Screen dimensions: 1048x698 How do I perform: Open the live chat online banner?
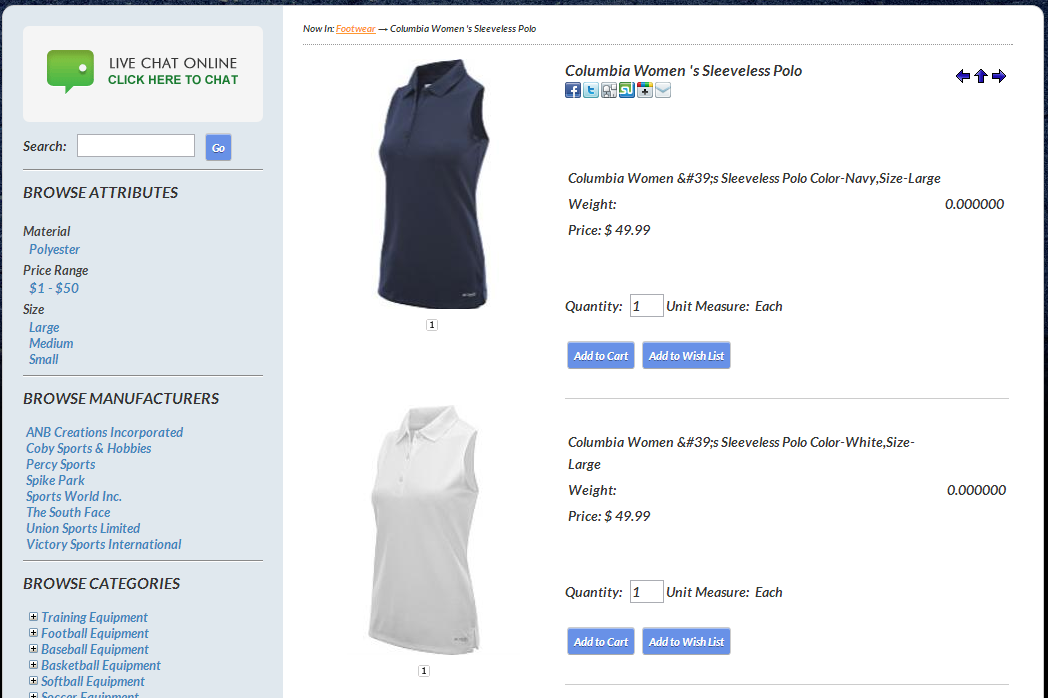point(143,73)
